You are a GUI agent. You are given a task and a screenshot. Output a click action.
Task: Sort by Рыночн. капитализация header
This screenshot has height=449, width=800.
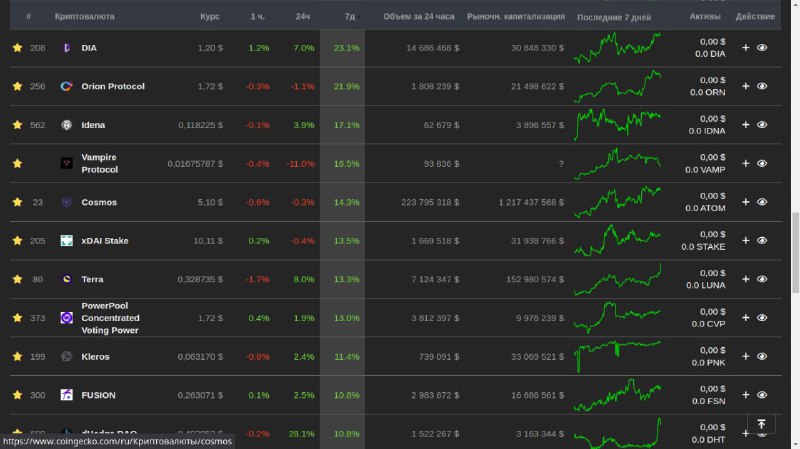tap(516, 16)
